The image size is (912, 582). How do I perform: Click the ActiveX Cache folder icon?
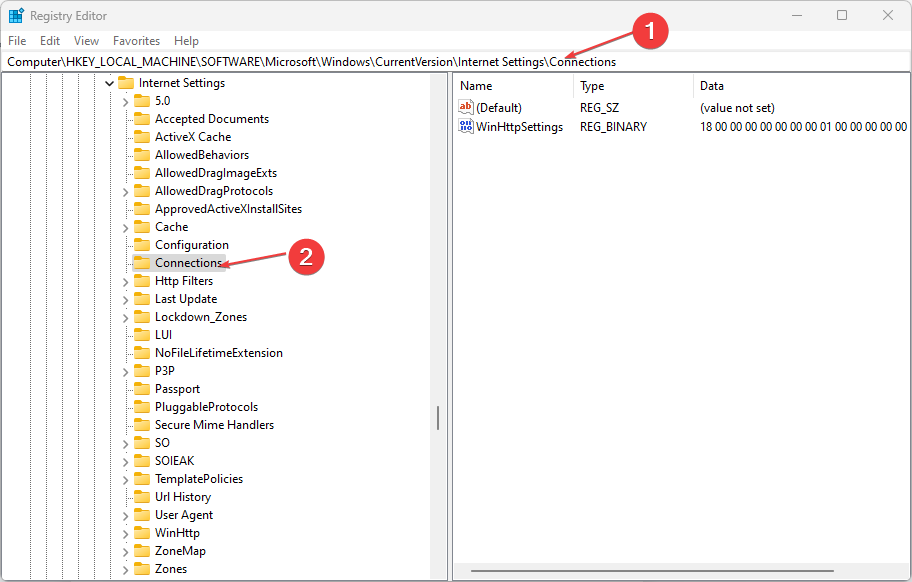pyautogui.click(x=142, y=137)
